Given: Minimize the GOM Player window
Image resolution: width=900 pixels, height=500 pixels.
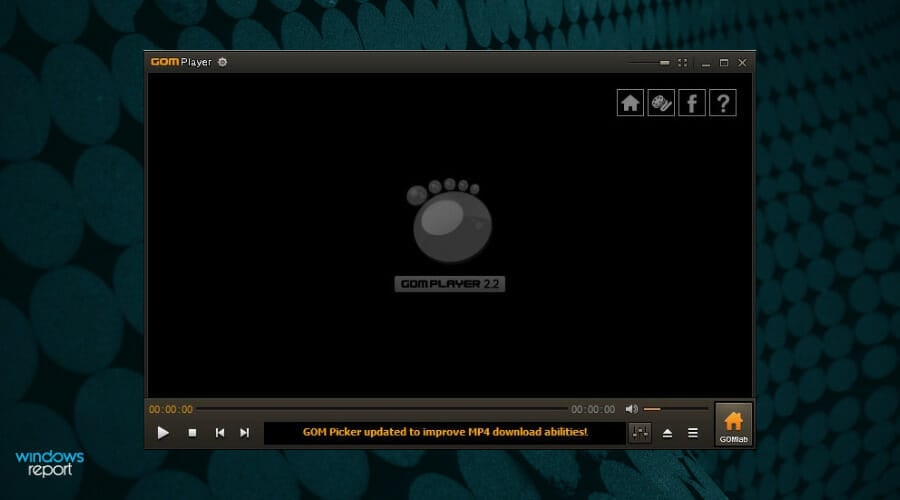Looking at the screenshot, I should [706, 63].
